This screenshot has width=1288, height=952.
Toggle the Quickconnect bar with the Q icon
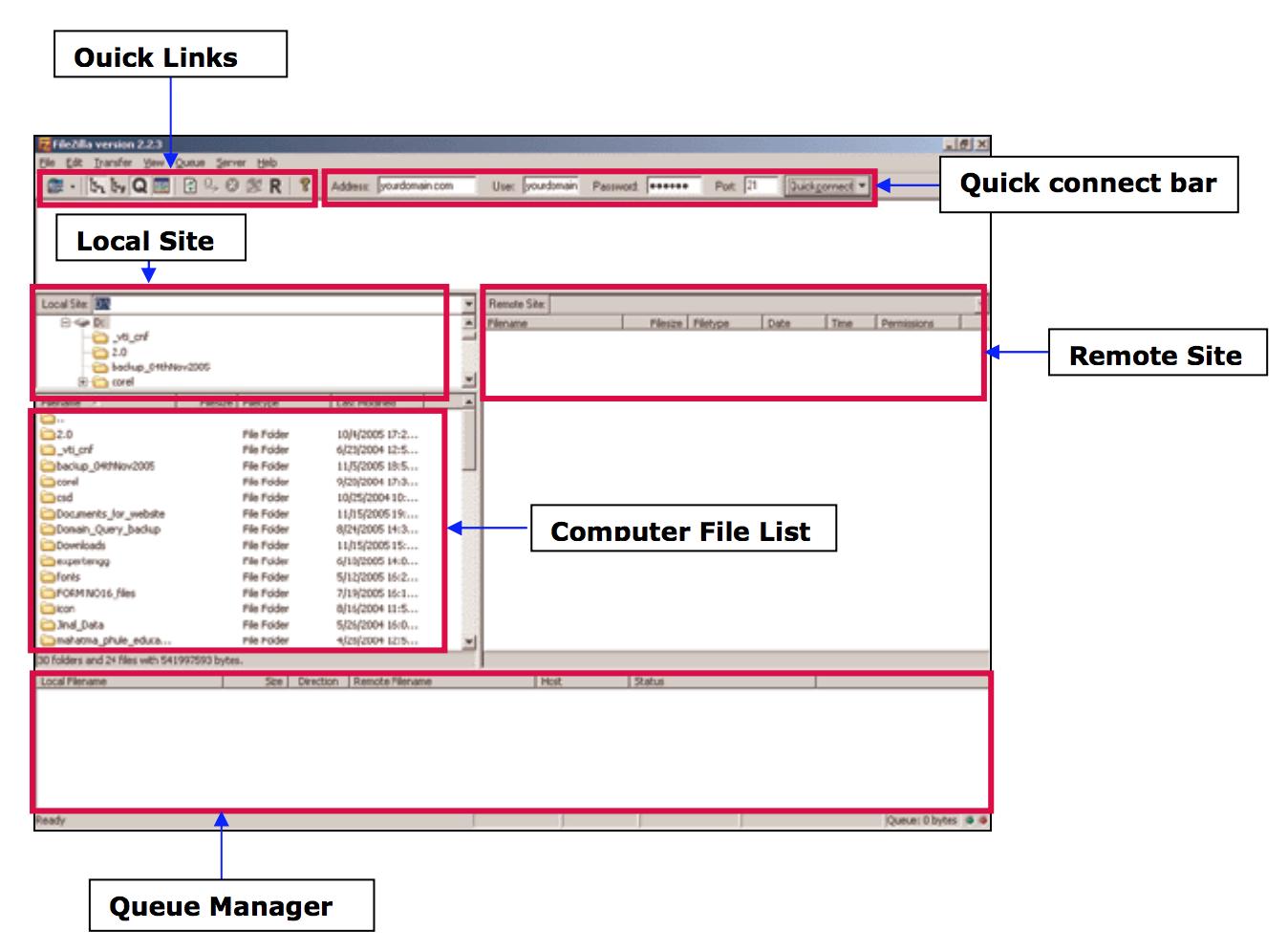pos(140,185)
